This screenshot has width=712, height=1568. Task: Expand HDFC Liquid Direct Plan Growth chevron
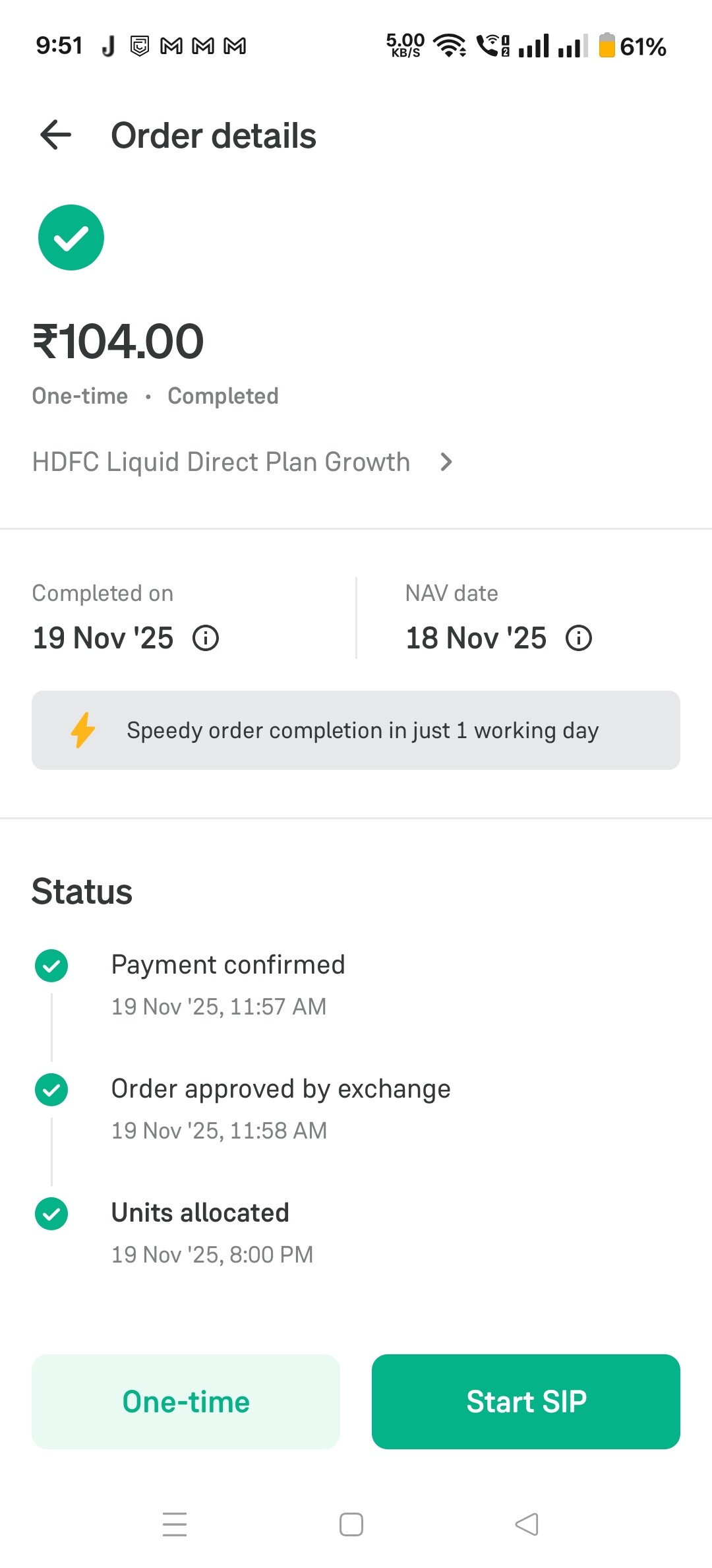446,462
